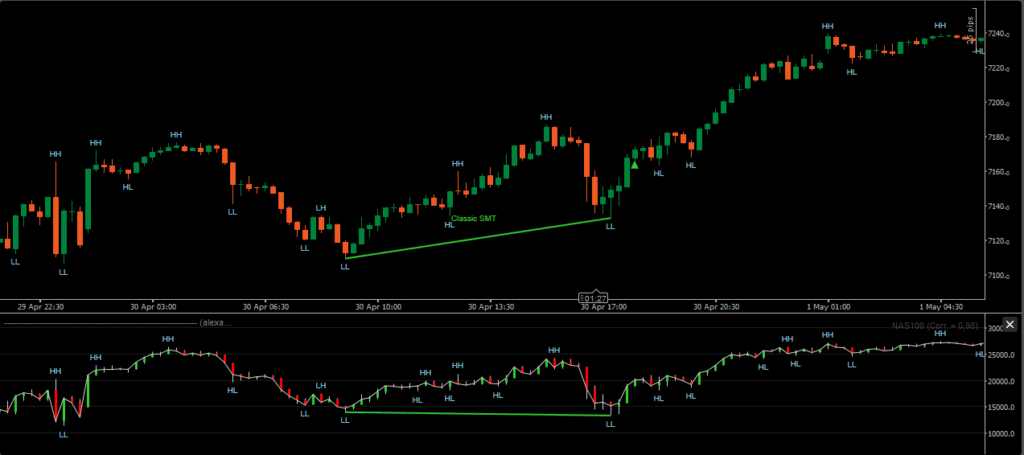This screenshot has width=1024, height=455.
Task: Click the 7120 price axis label
Action: [x=1000, y=241]
